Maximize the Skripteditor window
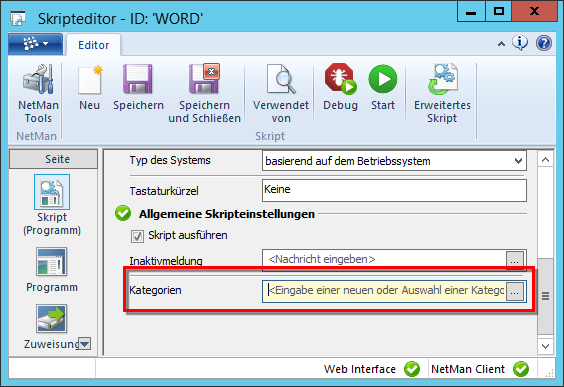564x387 pixels. [x=499, y=11]
